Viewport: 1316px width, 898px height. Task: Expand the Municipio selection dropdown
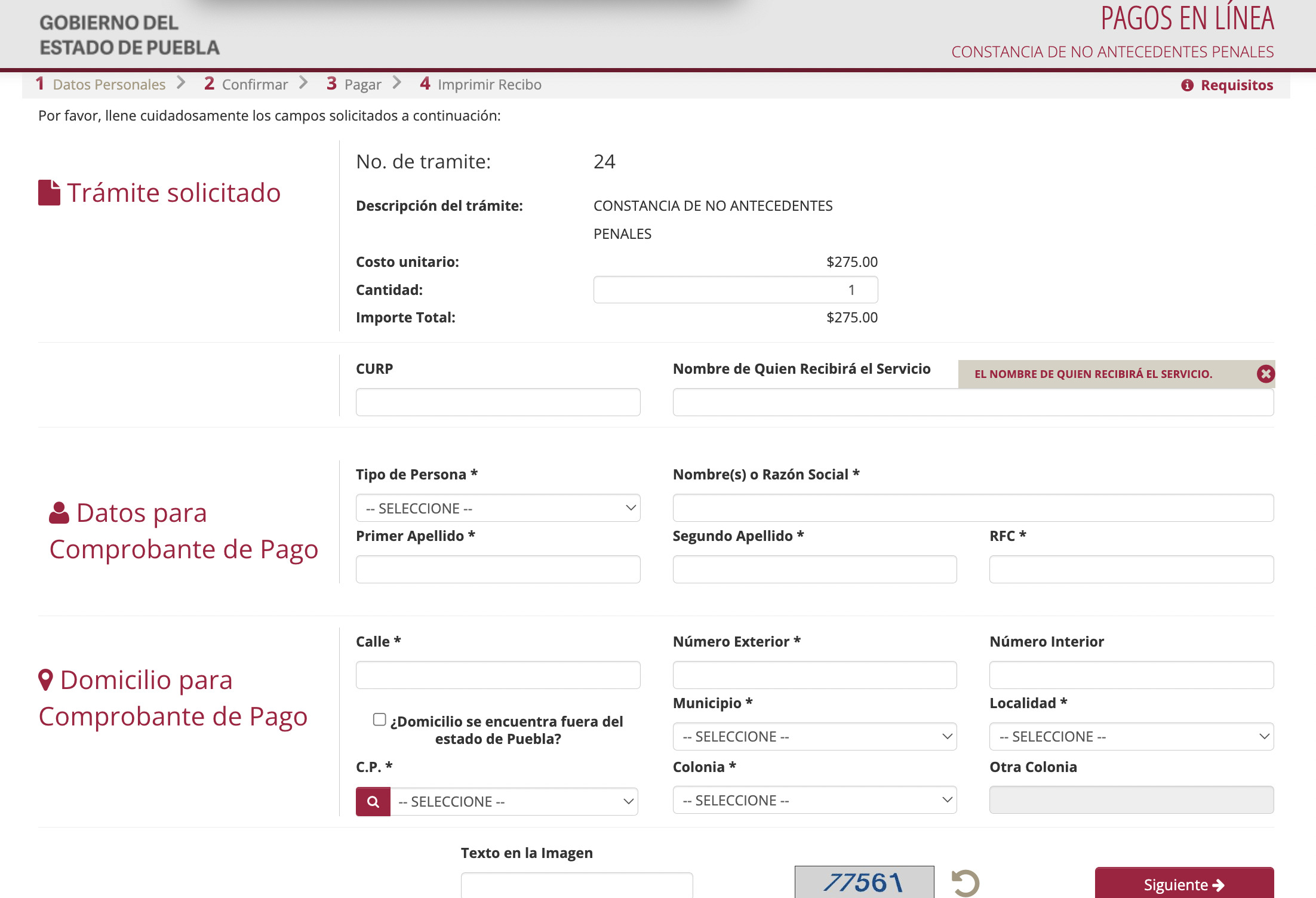[814, 737]
